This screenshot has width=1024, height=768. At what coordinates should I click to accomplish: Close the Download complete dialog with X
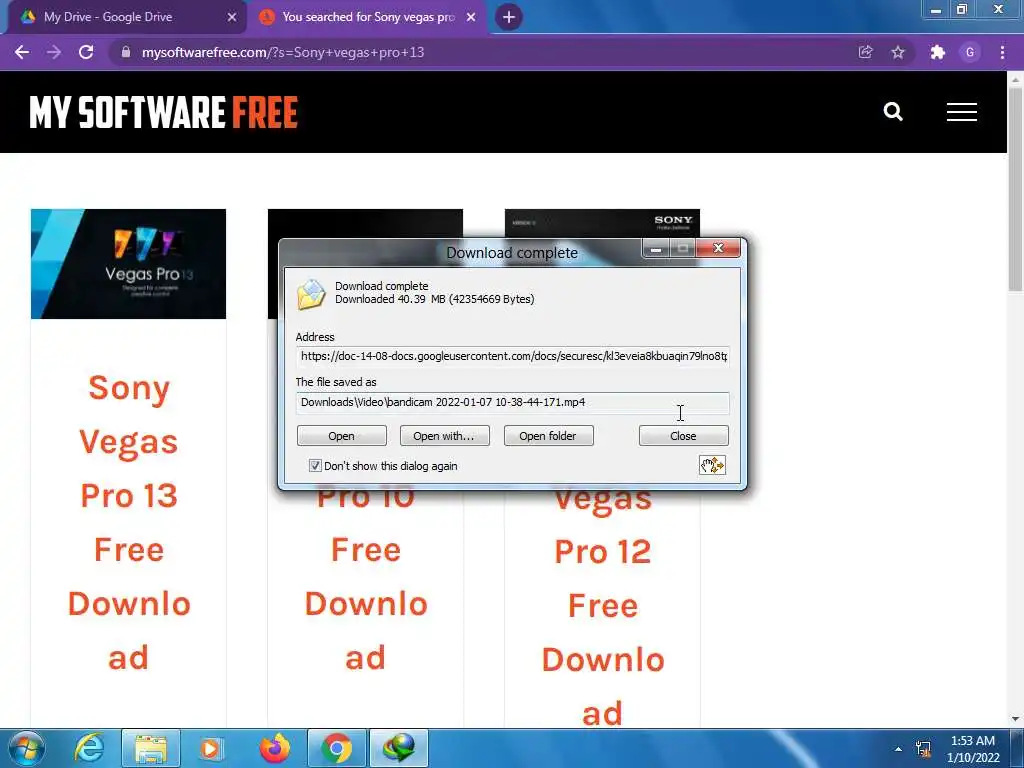[718, 248]
